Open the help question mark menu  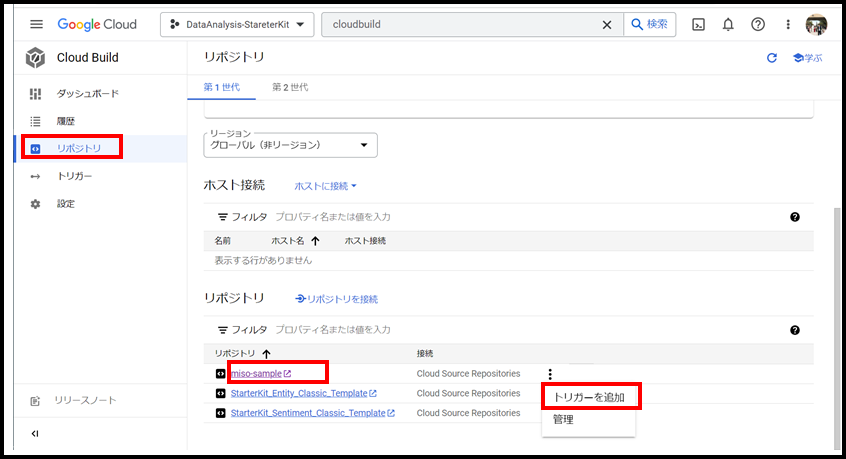(758, 24)
